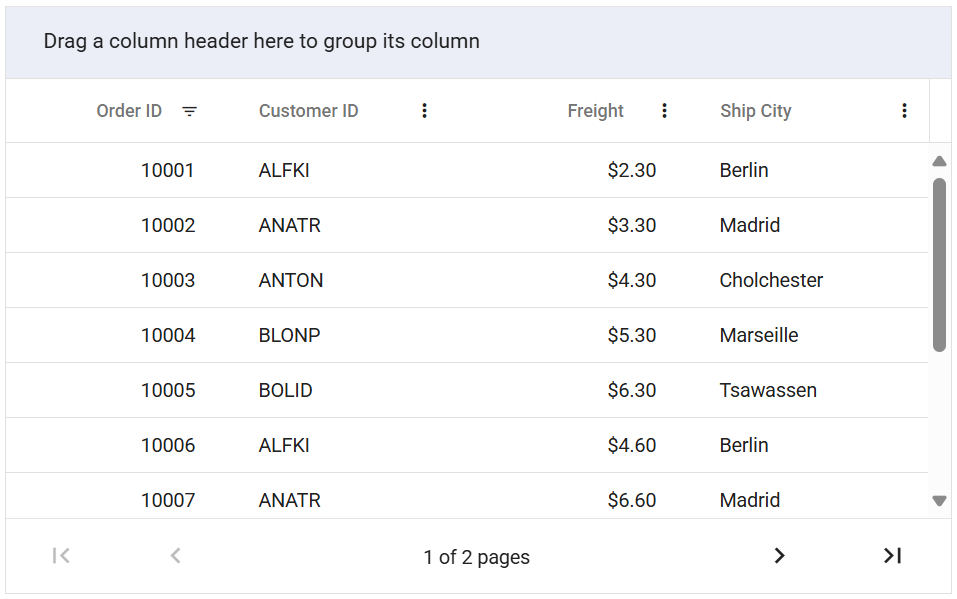Click the $4.60 freight cell

pos(632,445)
